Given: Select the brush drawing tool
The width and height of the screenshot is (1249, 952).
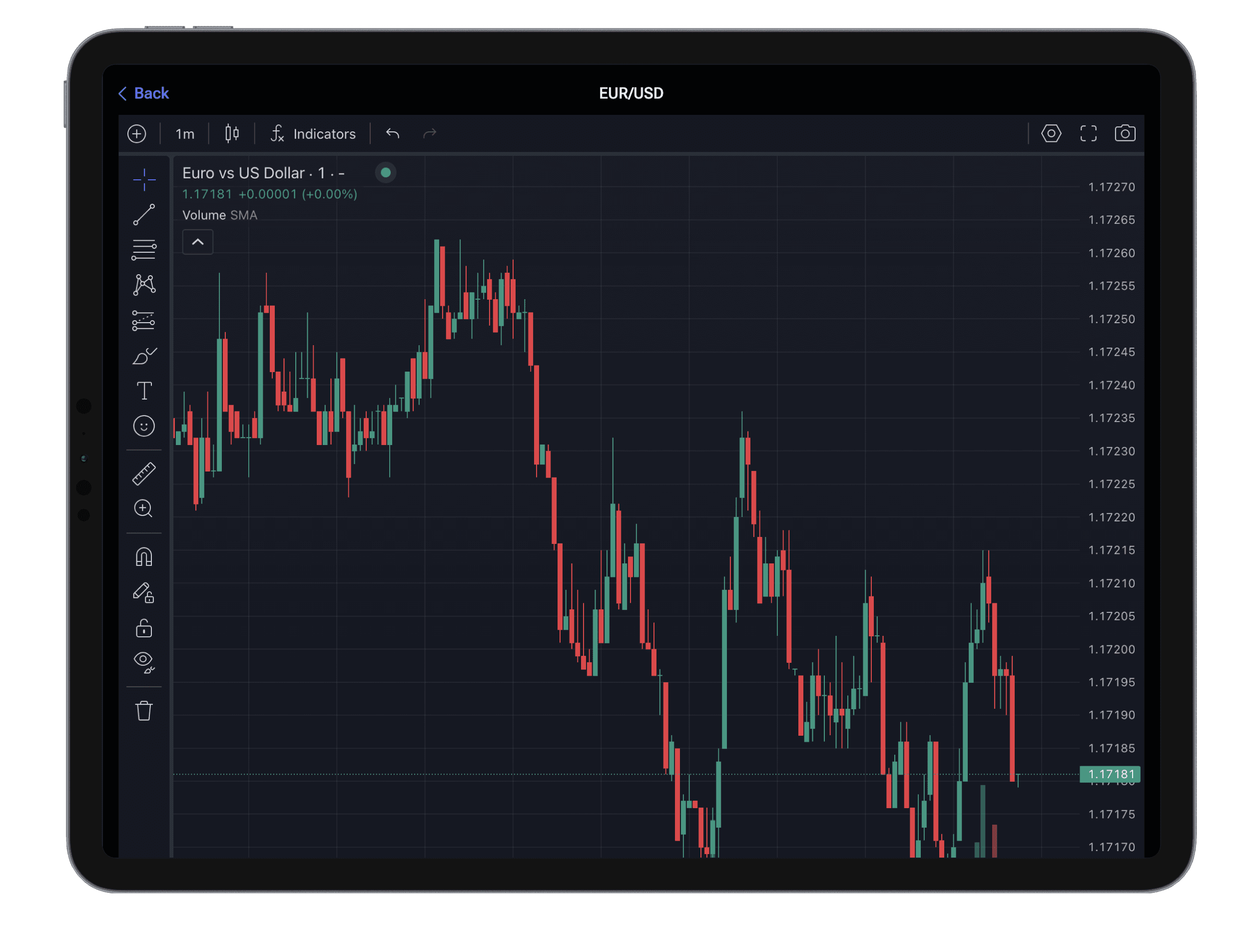Looking at the screenshot, I should pyautogui.click(x=144, y=356).
